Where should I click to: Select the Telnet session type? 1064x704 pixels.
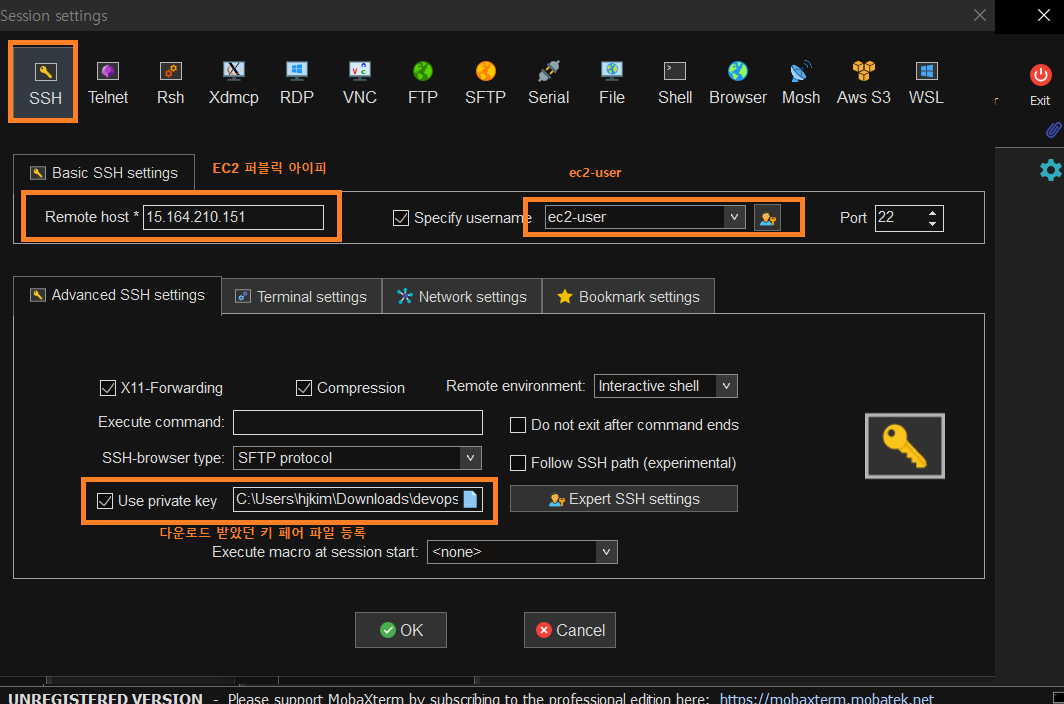tap(108, 83)
